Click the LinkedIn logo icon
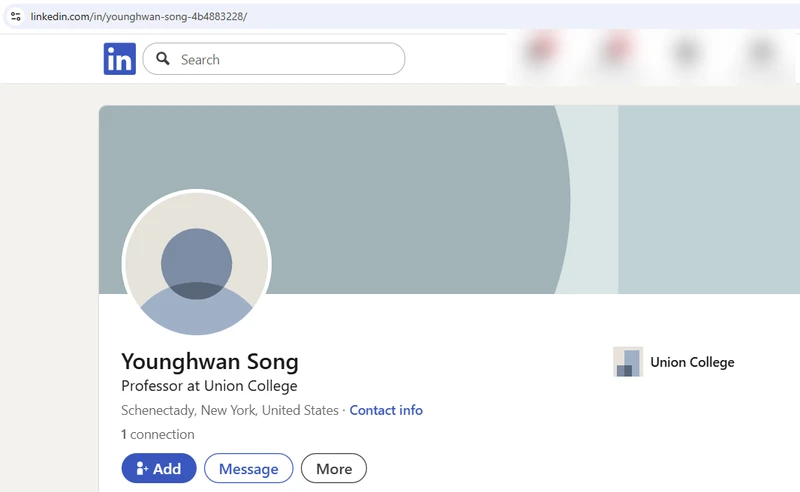The height and width of the screenshot is (492, 800). coord(120,59)
